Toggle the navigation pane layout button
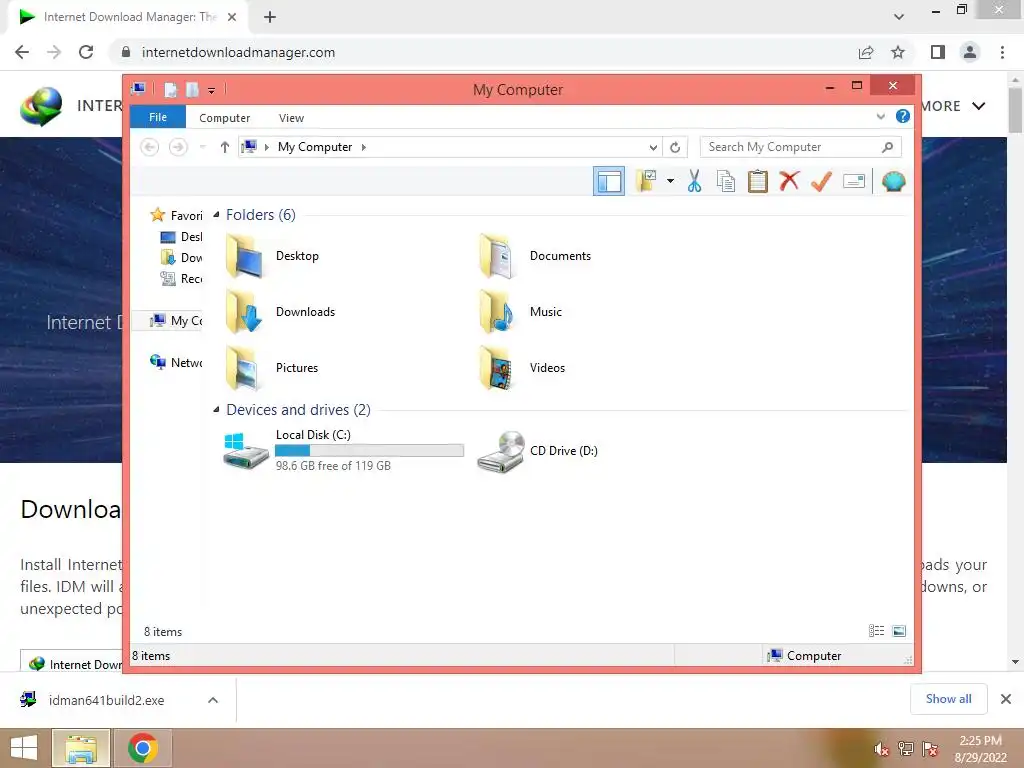 coord(609,181)
